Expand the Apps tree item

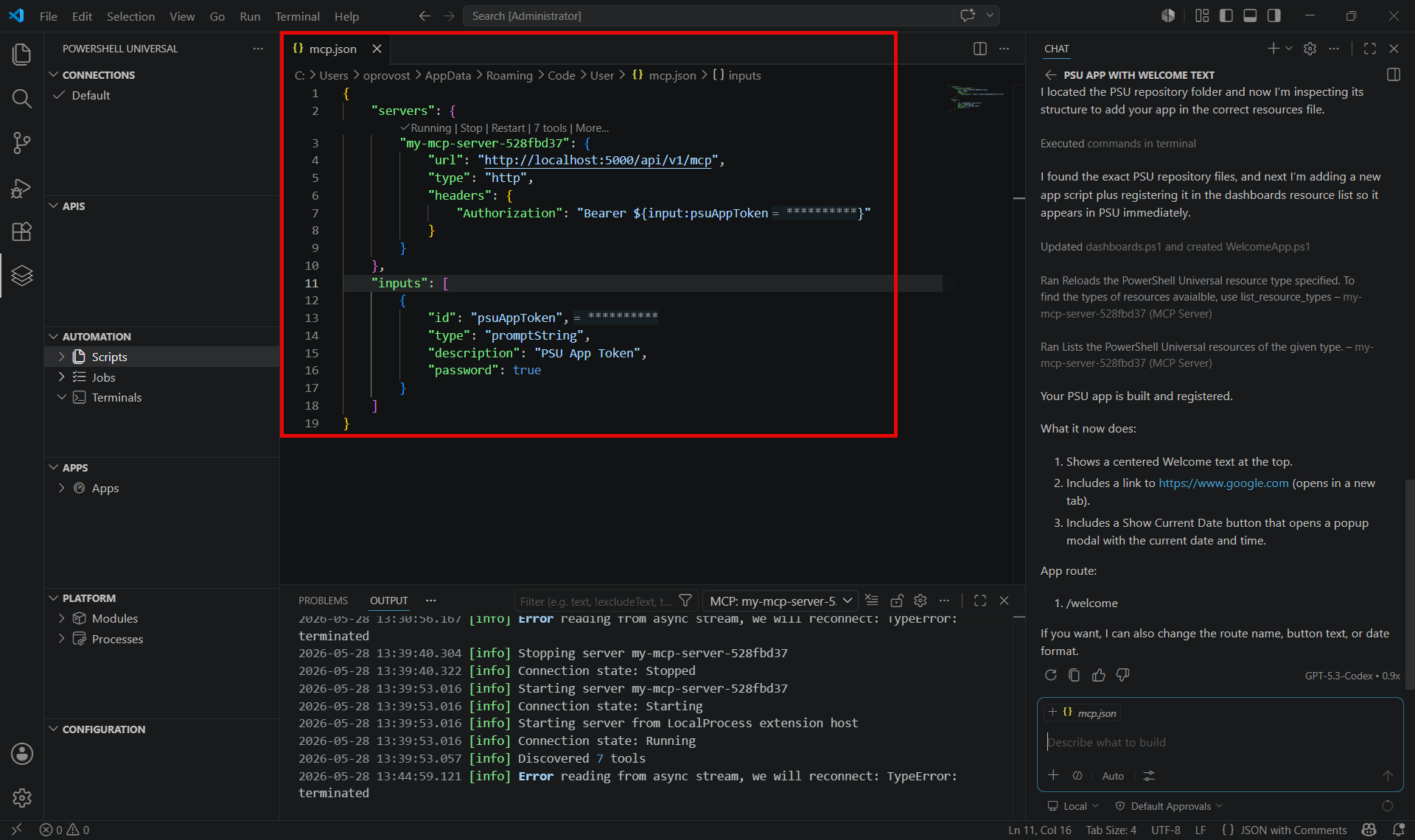tap(62, 488)
